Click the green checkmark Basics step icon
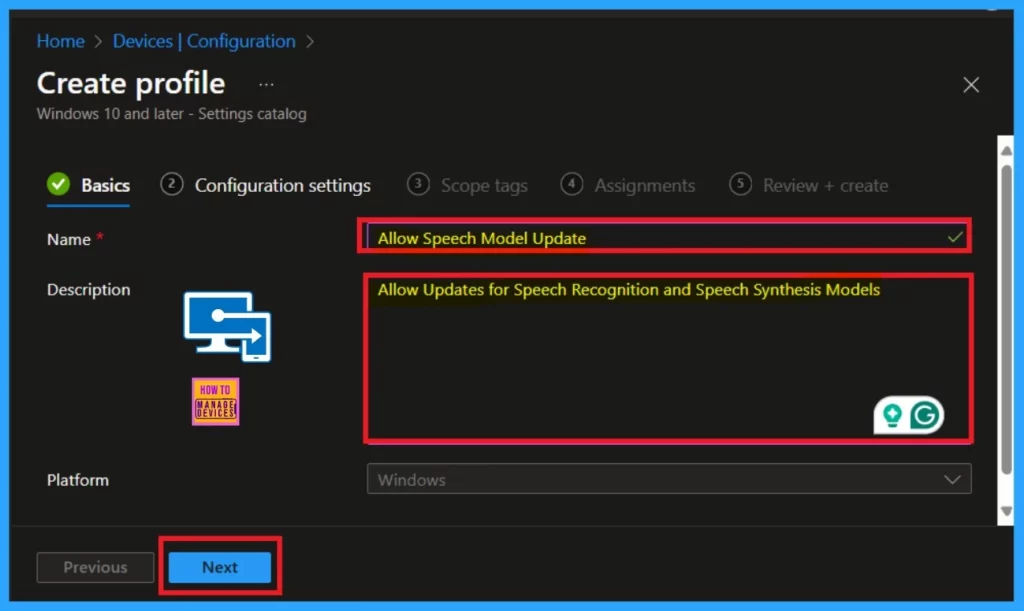The height and width of the screenshot is (611, 1024). click(x=58, y=185)
